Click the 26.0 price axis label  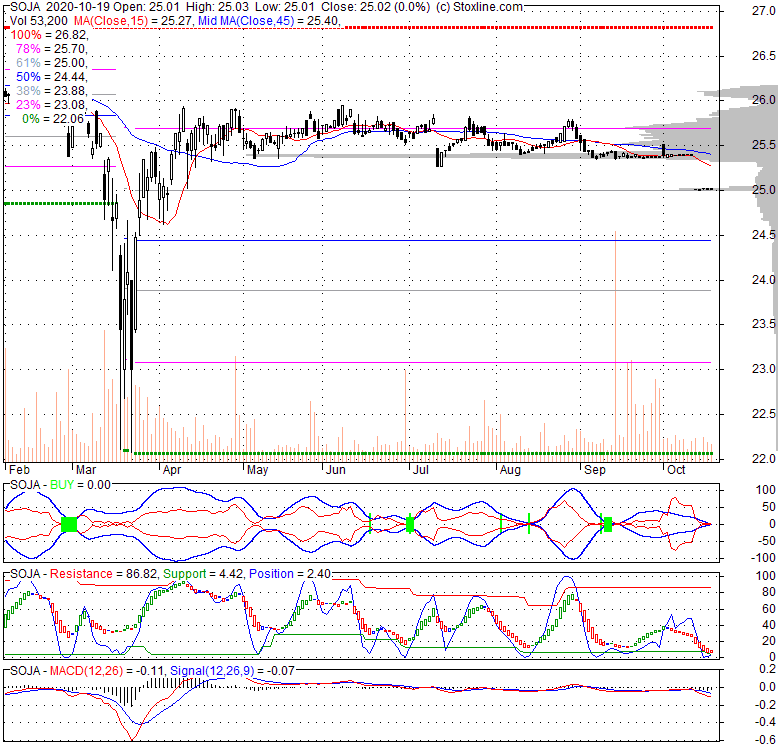764,100
